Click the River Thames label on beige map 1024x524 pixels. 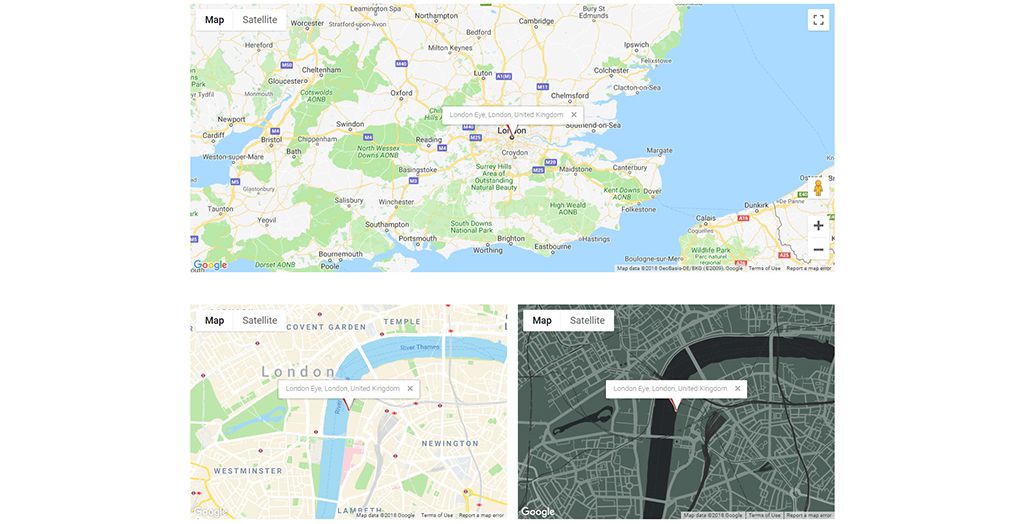pos(420,348)
